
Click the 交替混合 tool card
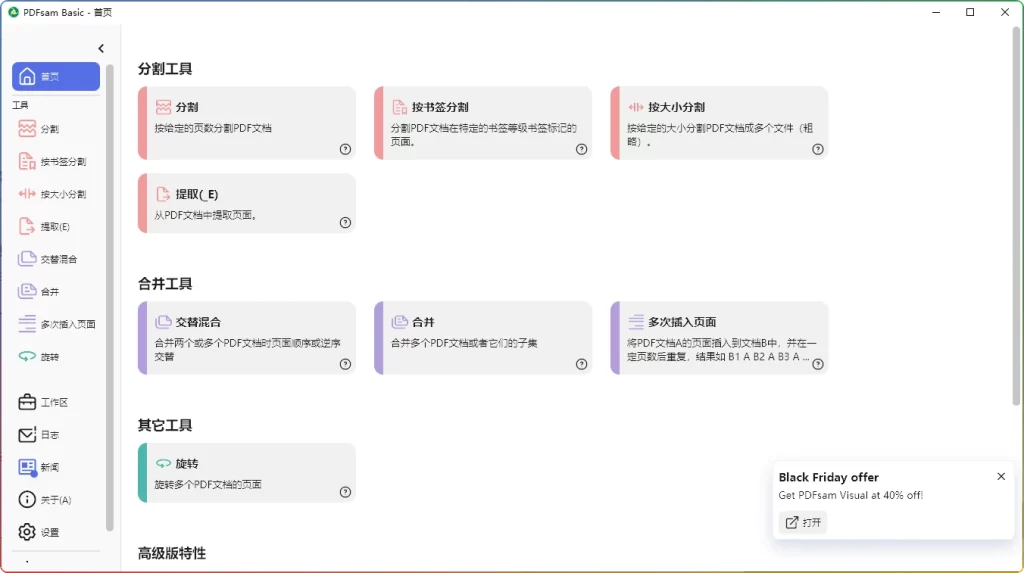(x=247, y=338)
